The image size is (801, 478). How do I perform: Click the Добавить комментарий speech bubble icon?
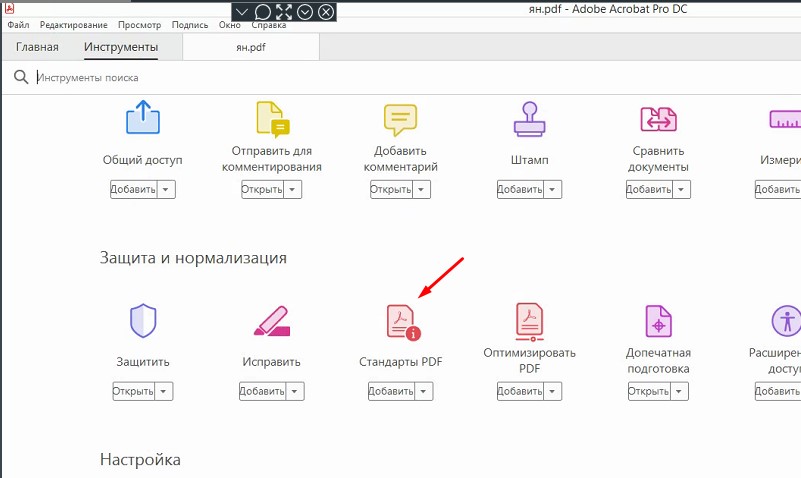400,120
